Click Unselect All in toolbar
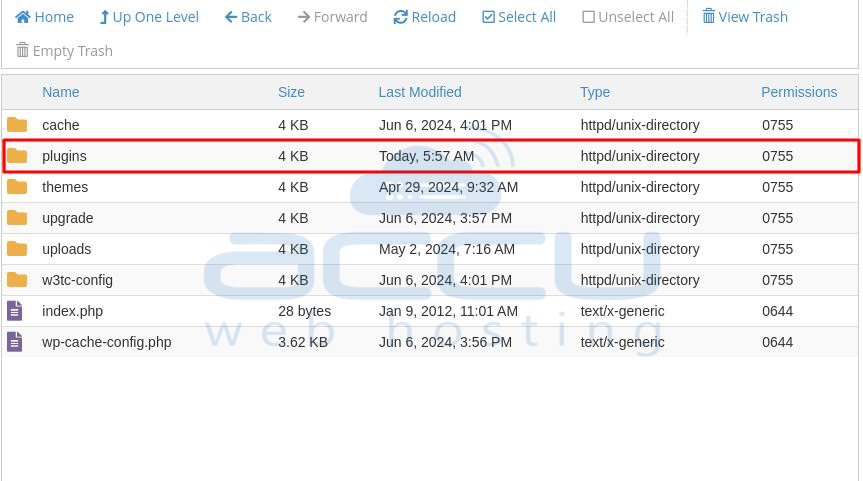863x481 pixels. click(628, 17)
